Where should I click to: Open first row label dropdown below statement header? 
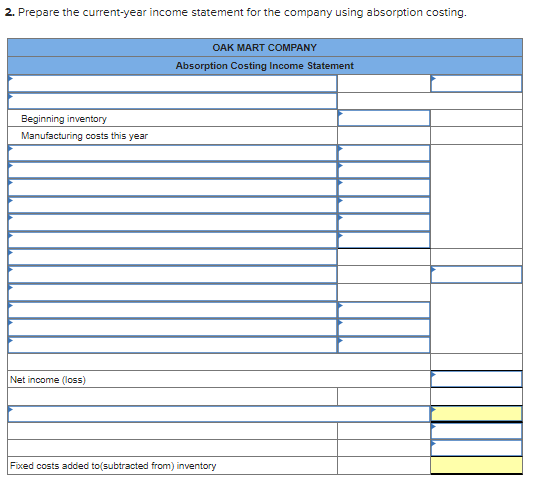coord(172,83)
